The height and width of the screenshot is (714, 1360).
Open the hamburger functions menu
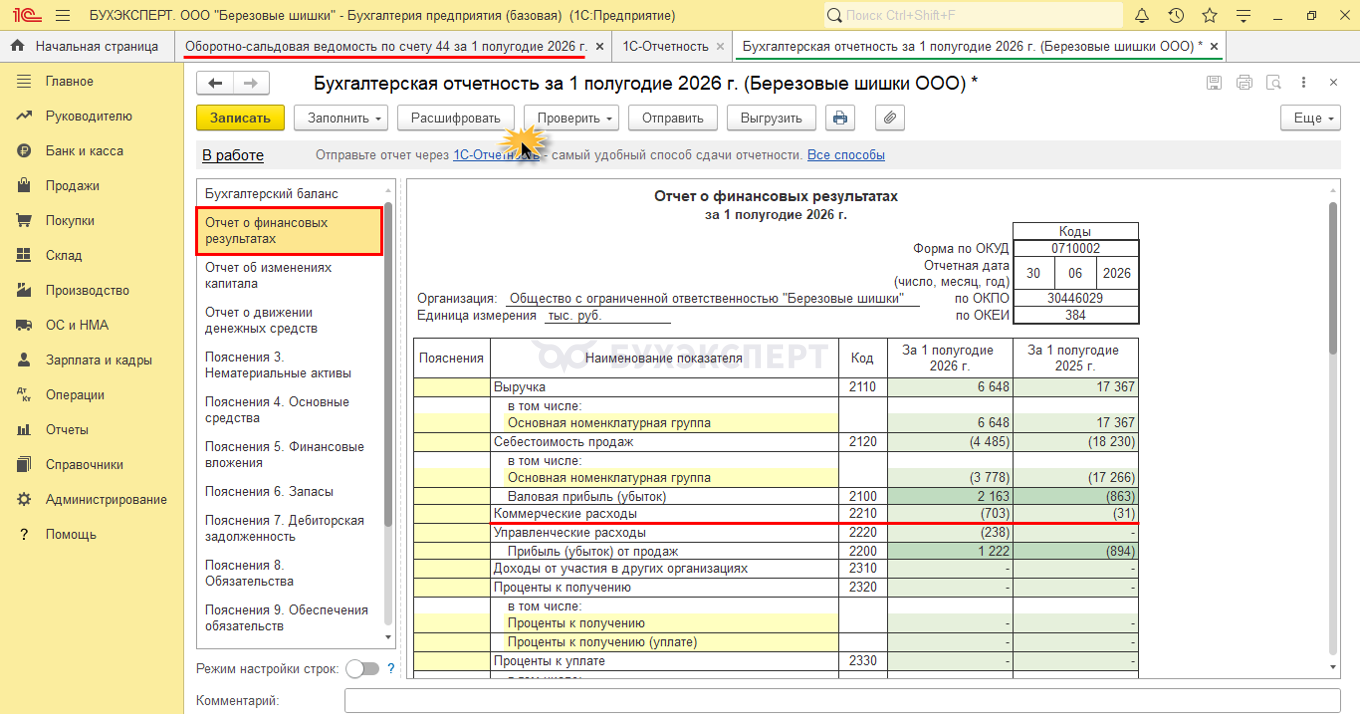pos(62,15)
